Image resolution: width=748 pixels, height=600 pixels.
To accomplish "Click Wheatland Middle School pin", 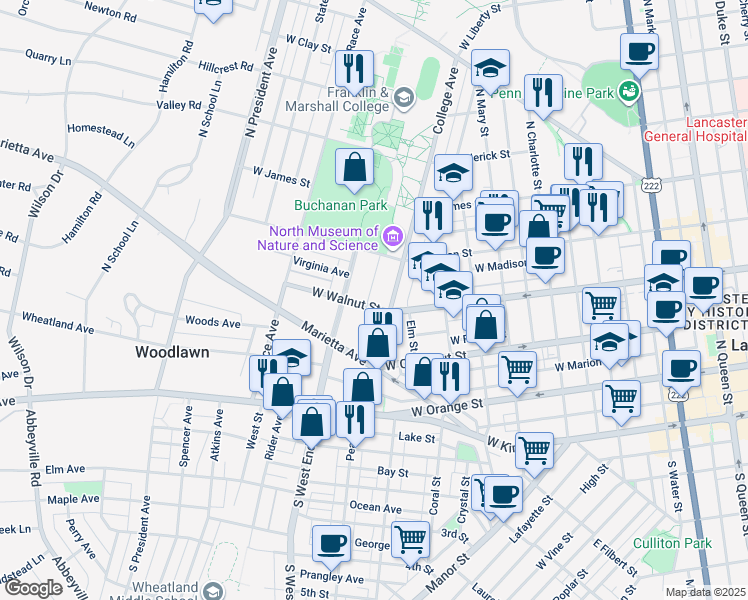I will tap(213, 590).
